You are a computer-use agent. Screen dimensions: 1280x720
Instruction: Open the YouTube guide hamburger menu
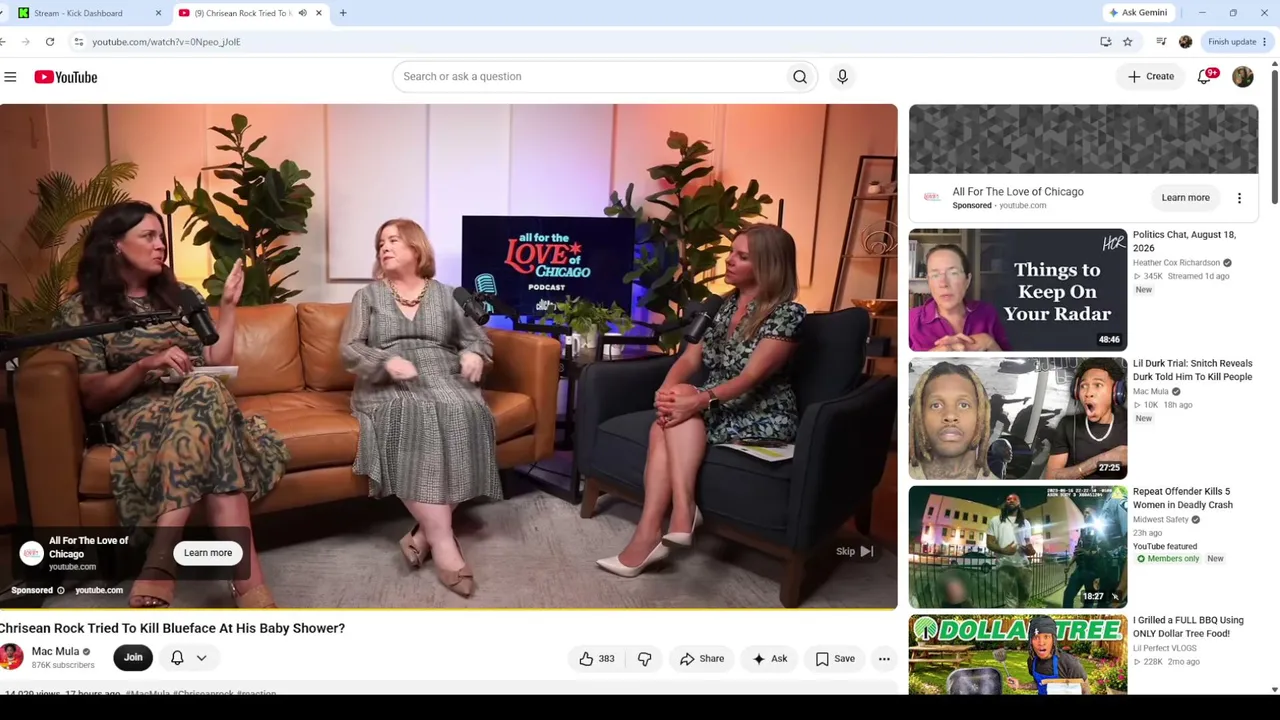tap(10, 77)
